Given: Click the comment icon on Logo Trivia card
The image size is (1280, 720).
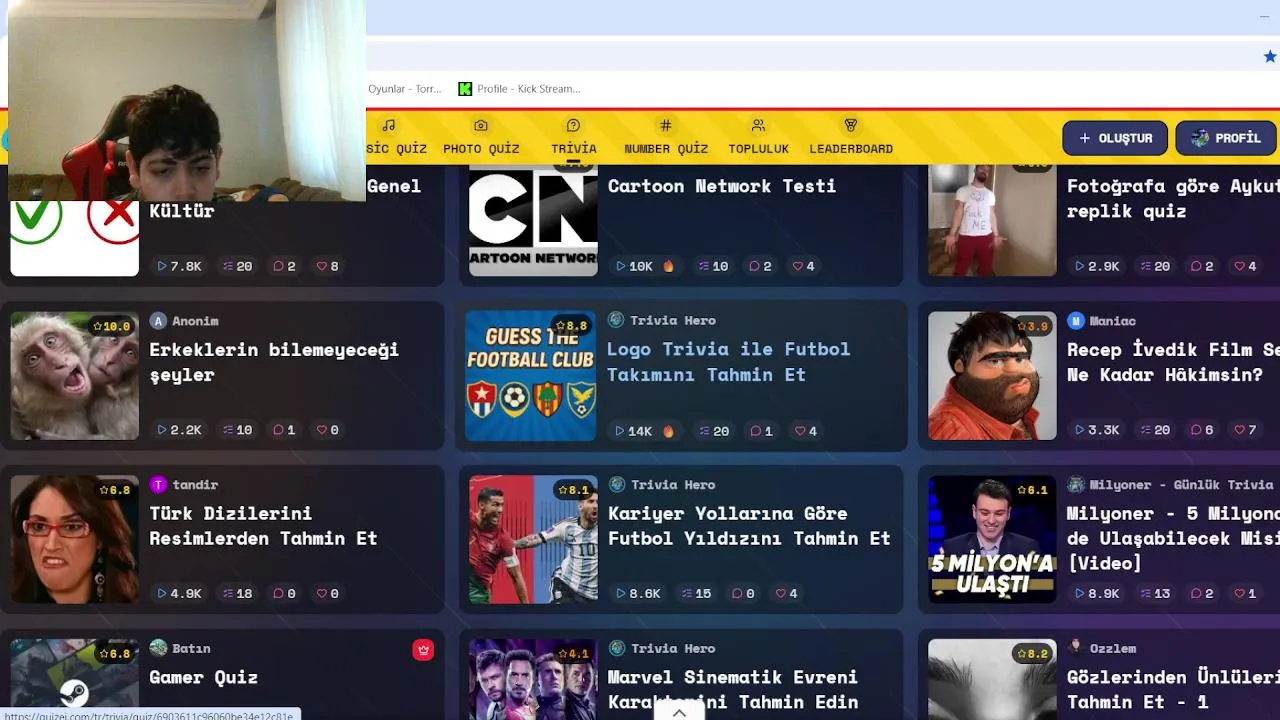Looking at the screenshot, I should [x=756, y=431].
